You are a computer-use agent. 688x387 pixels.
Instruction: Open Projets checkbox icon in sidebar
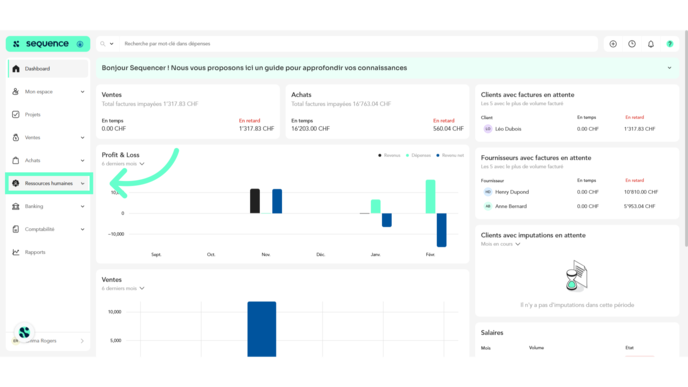click(16, 115)
